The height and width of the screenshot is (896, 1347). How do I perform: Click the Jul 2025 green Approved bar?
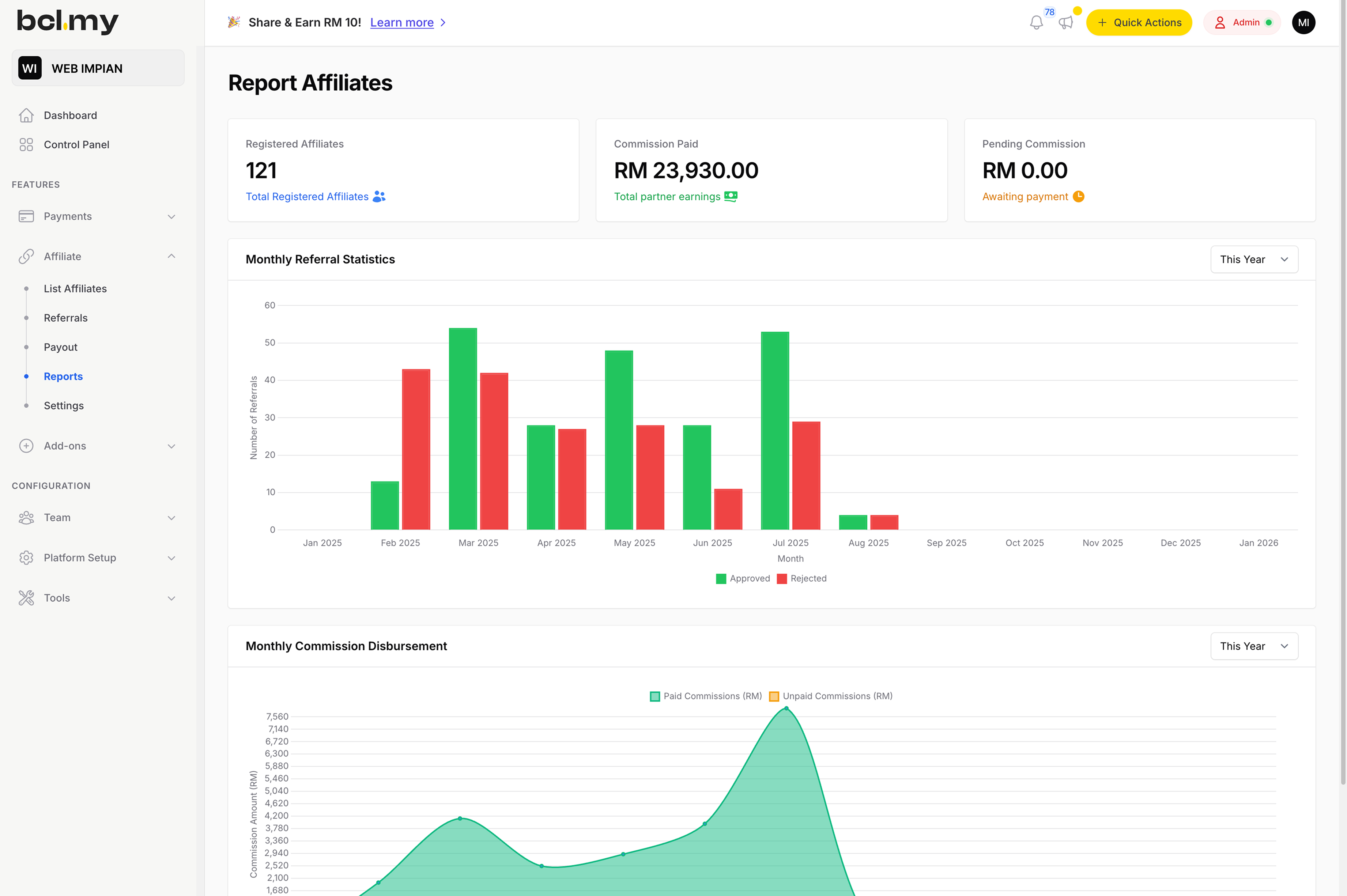coord(775,431)
